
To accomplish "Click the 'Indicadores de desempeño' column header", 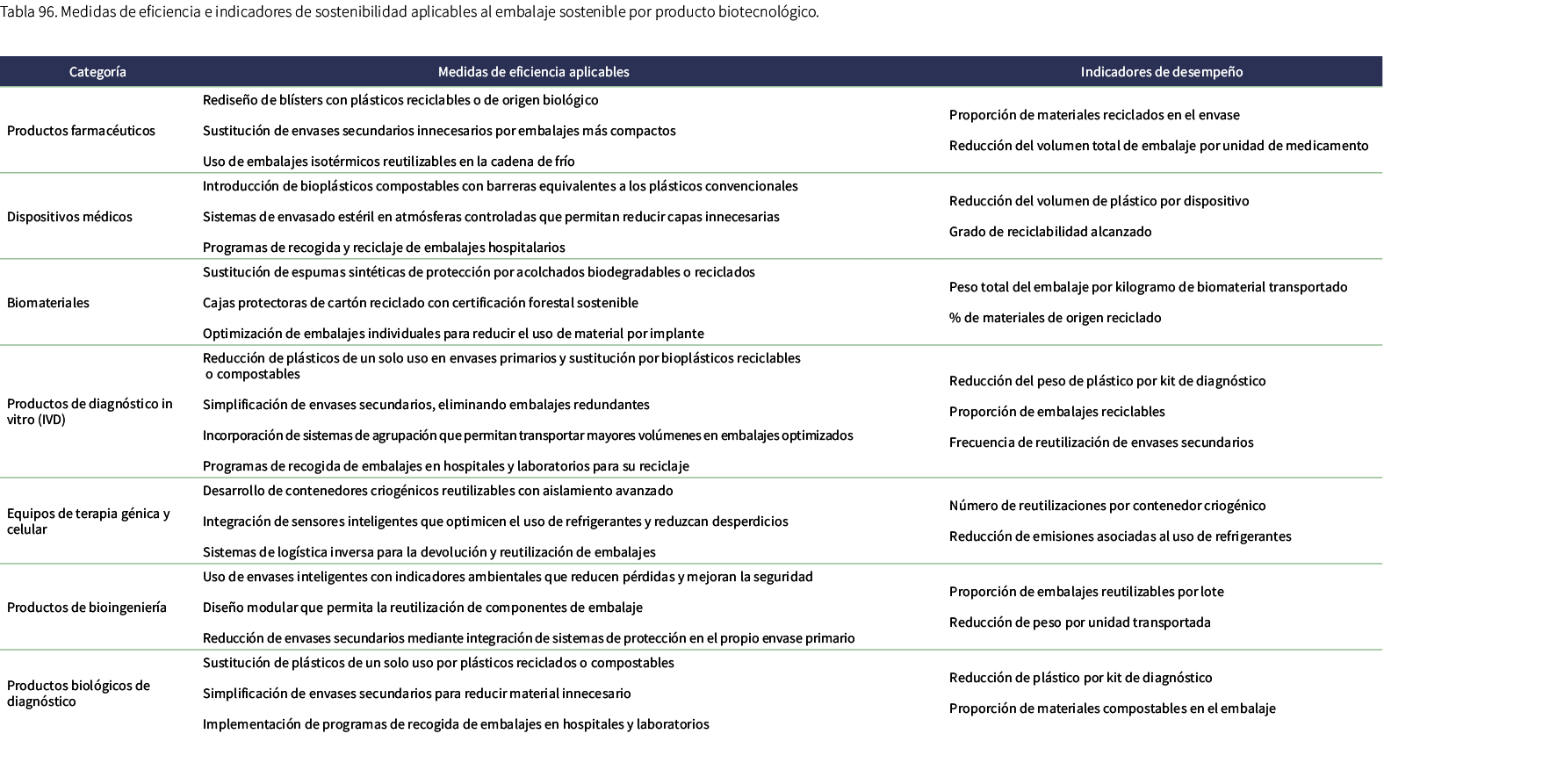I will point(1161,72).
